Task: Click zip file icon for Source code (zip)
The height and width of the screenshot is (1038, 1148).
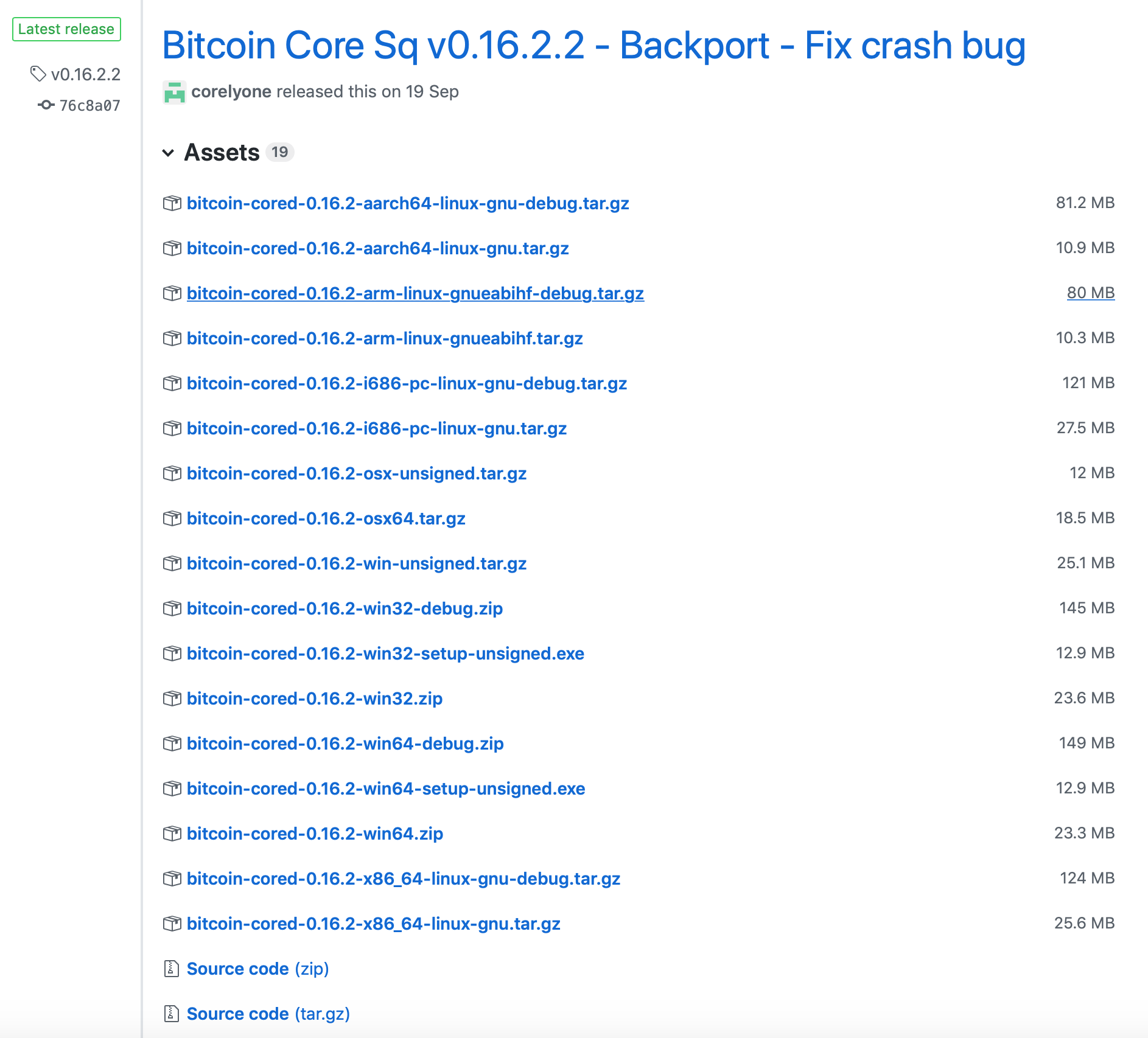Action: pos(171,969)
